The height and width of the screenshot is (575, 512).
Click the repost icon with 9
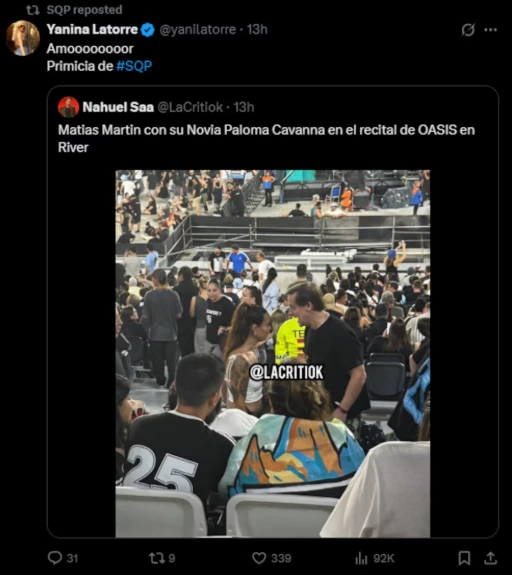click(155, 558)
